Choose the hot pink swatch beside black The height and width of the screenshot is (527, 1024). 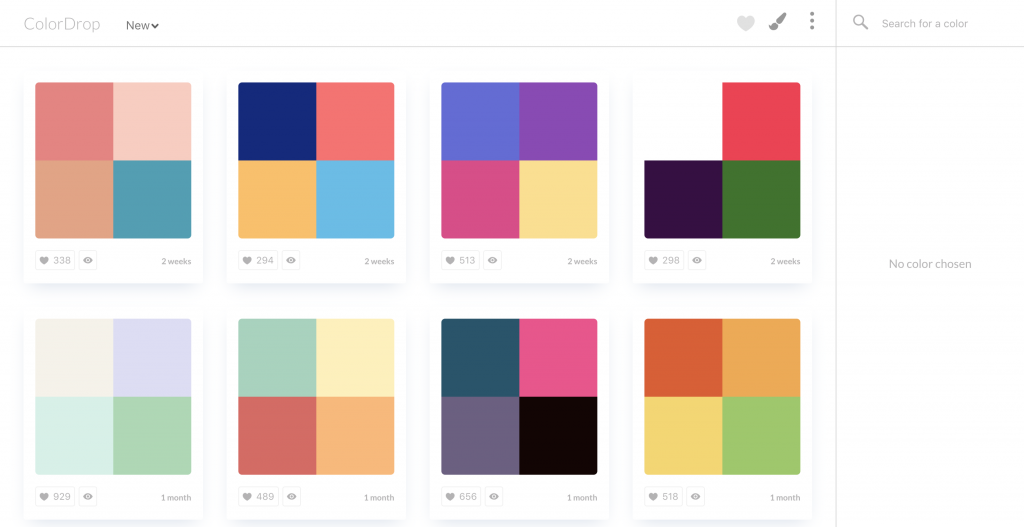point(558,357)
